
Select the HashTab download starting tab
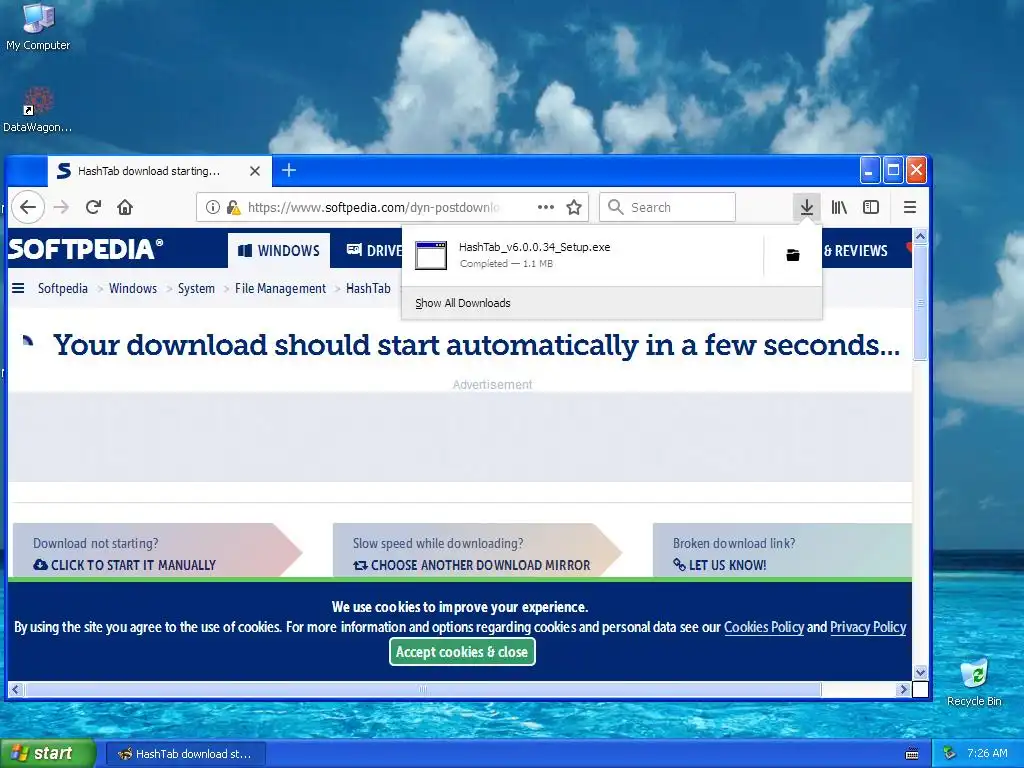(x=159, y=171)
